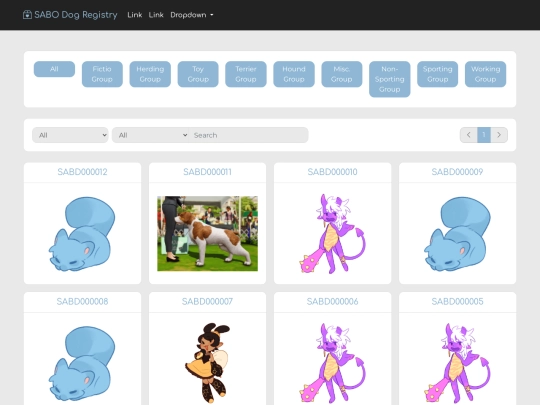This screenshot has height=405, width=540.
Task: Open the SABO Dog Registry home link
Action: click(70, 15)
